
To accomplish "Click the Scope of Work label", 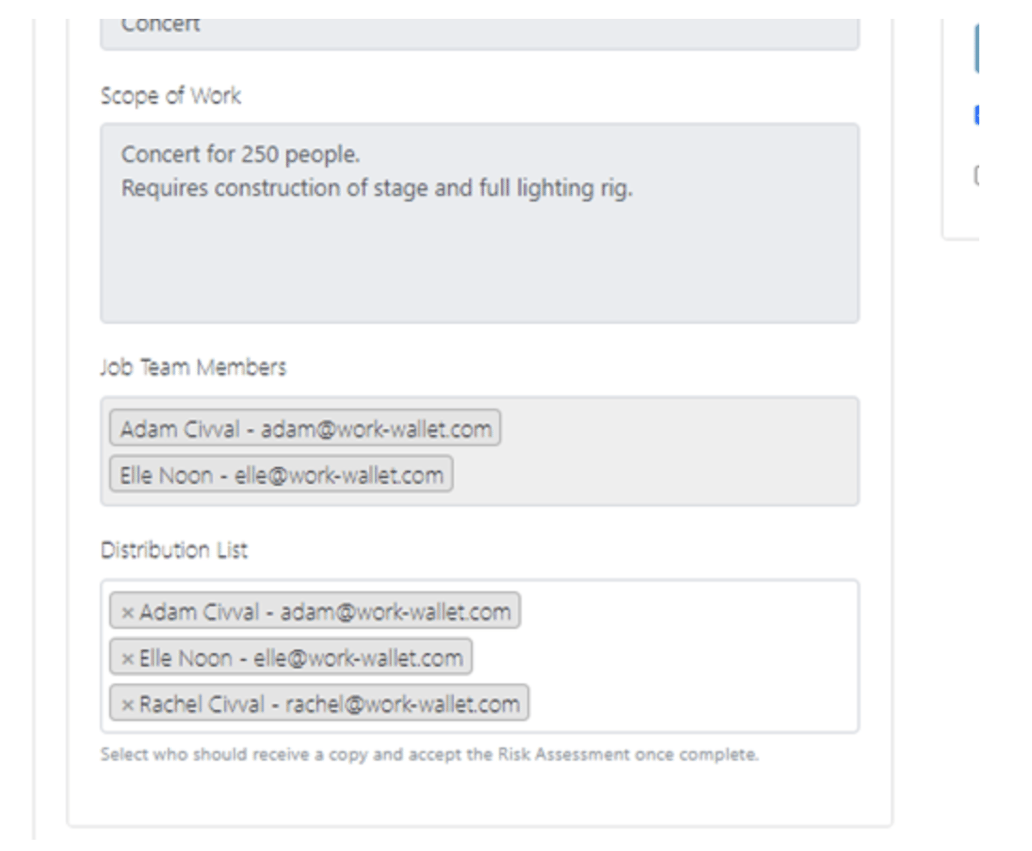I will pos(170,96).
